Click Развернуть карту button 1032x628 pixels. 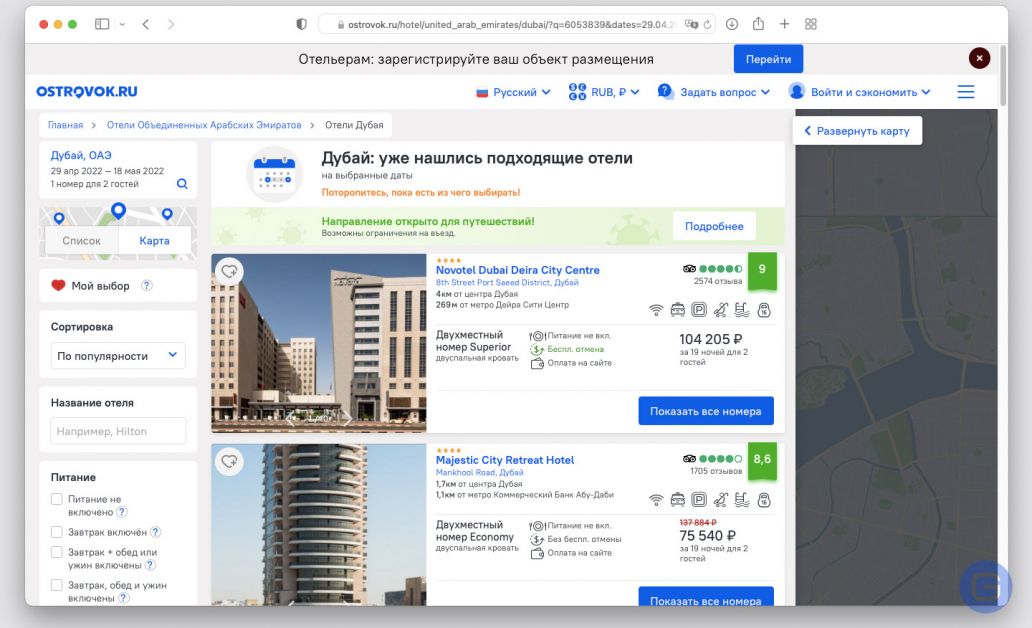coord(857,130)
